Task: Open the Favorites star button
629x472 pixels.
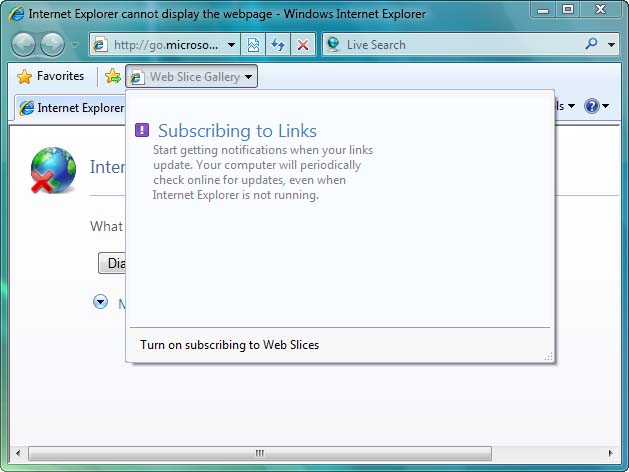Action: tap(51, 77)
